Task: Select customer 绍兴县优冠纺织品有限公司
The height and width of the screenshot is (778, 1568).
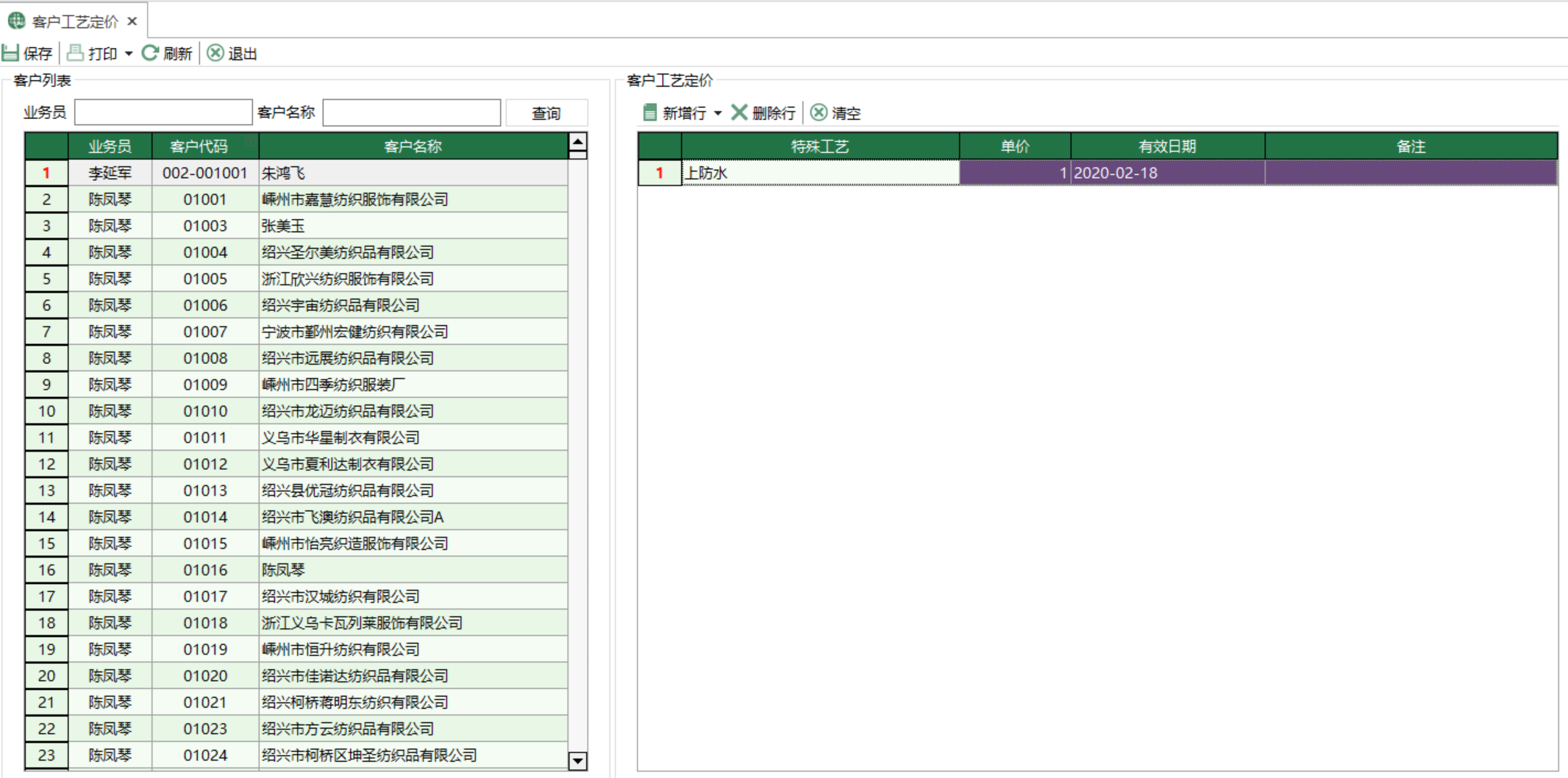Action: click(x=413, y=490)
